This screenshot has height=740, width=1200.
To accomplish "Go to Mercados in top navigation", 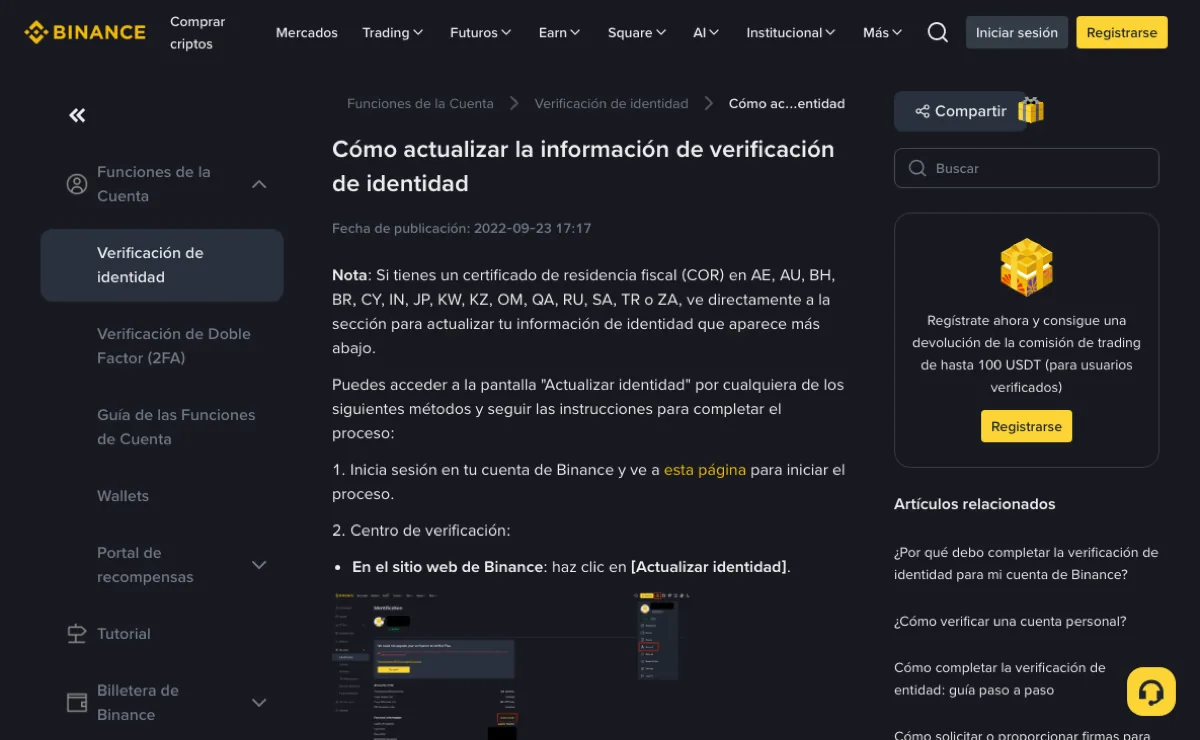I will [x=307, y=32].
